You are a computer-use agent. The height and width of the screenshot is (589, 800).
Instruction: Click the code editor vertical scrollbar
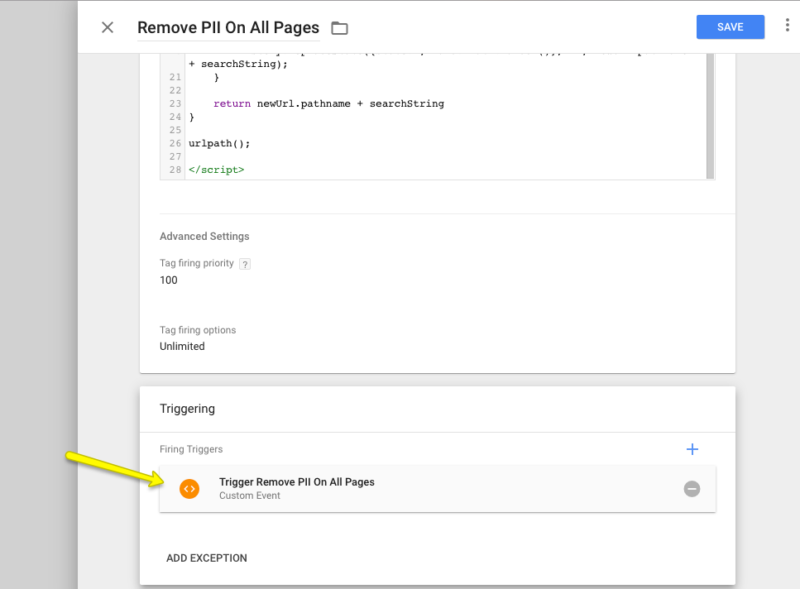710,116
